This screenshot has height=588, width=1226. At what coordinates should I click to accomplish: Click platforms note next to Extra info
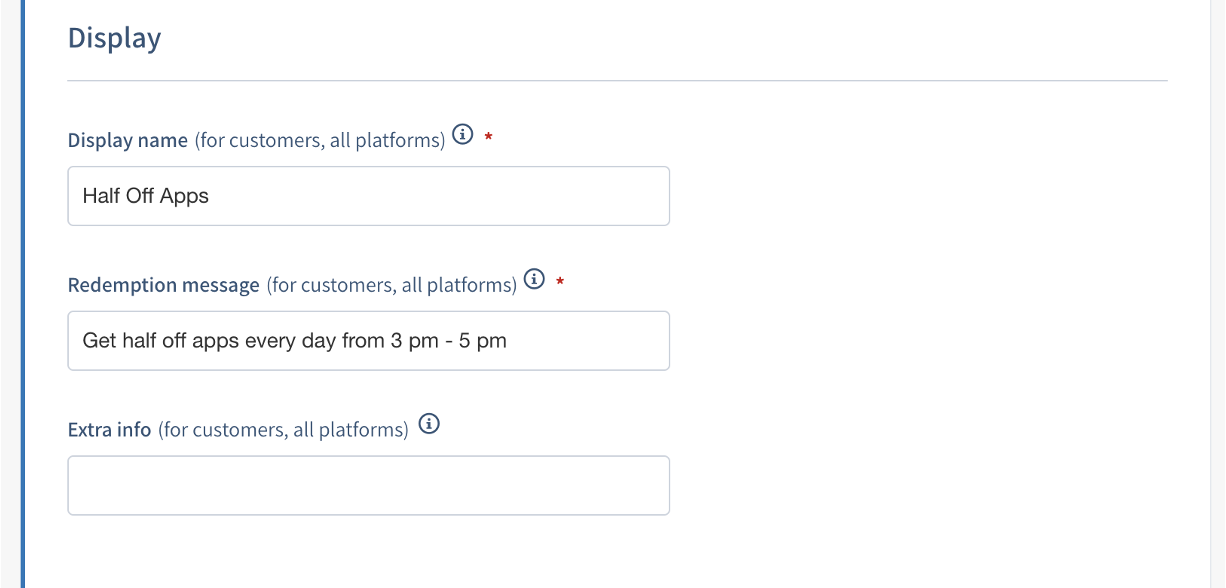coord(283,430)
